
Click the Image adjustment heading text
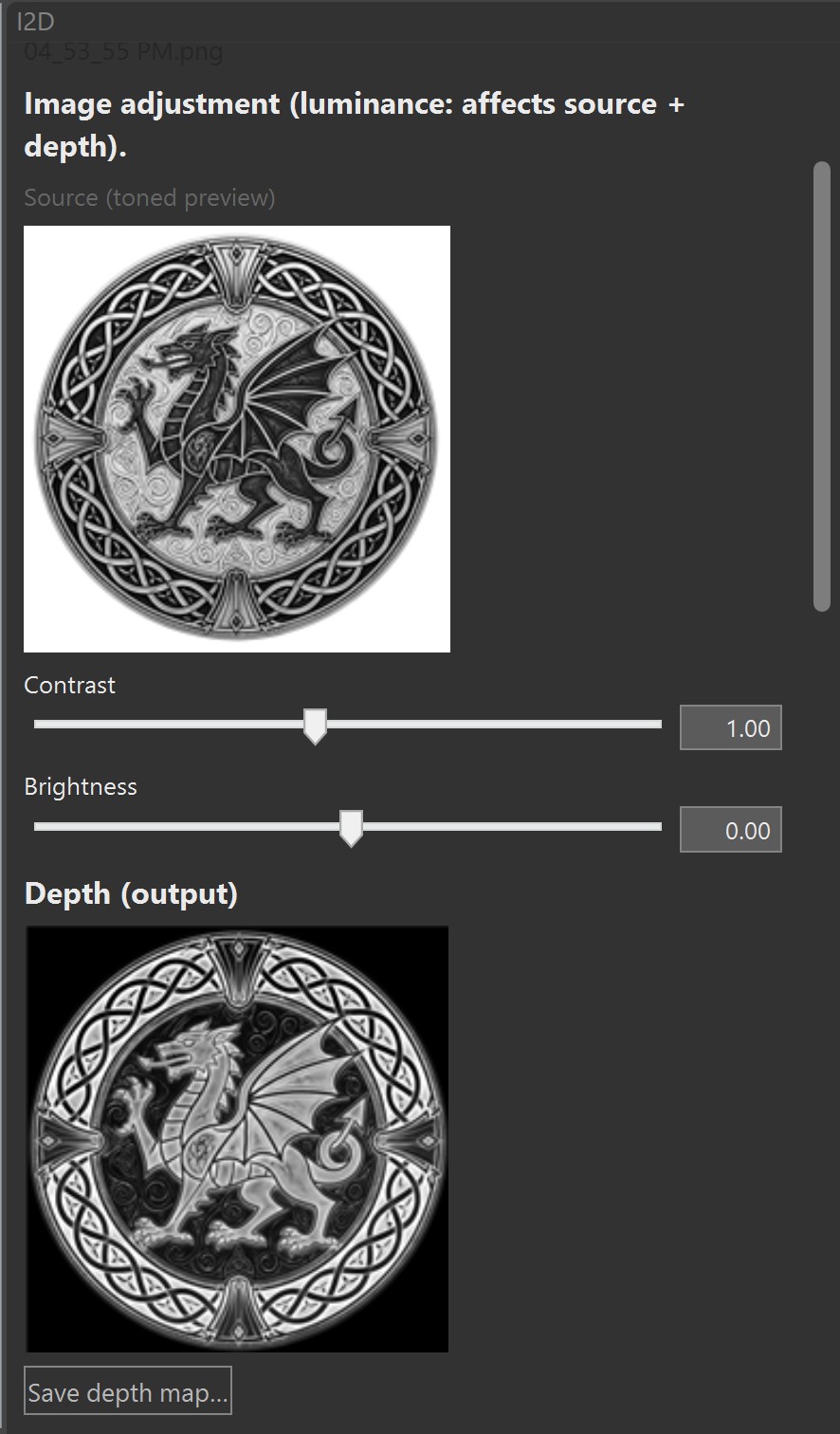click(x=354, y=125)
